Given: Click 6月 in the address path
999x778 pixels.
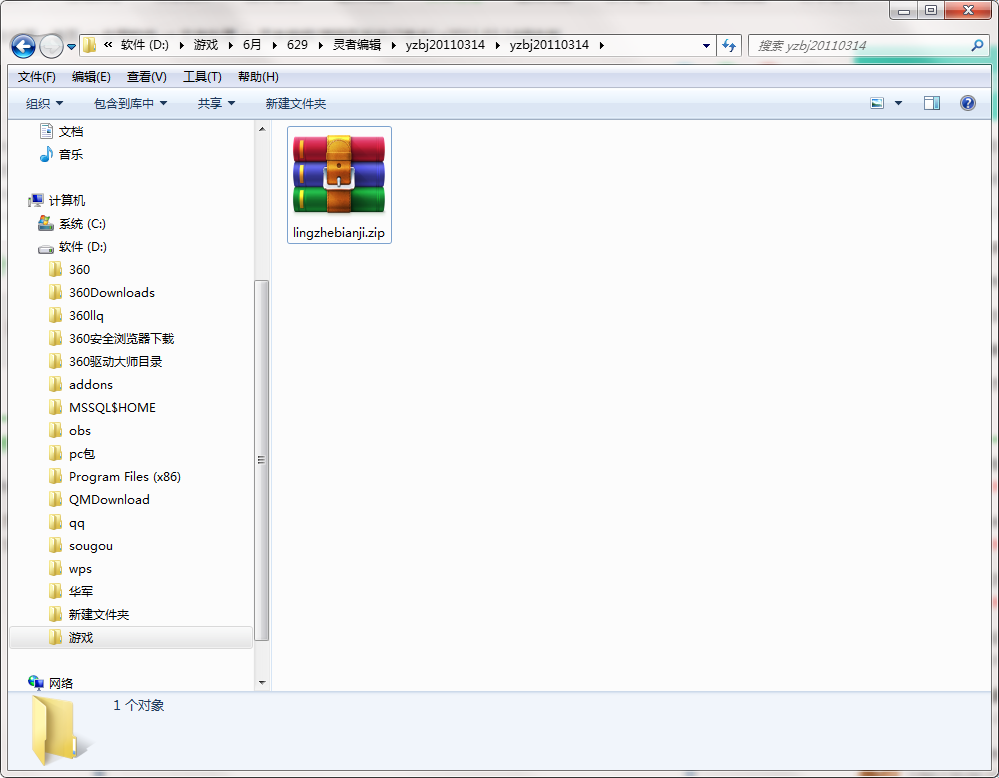Looking at the screenshot, I should [252, 45].
